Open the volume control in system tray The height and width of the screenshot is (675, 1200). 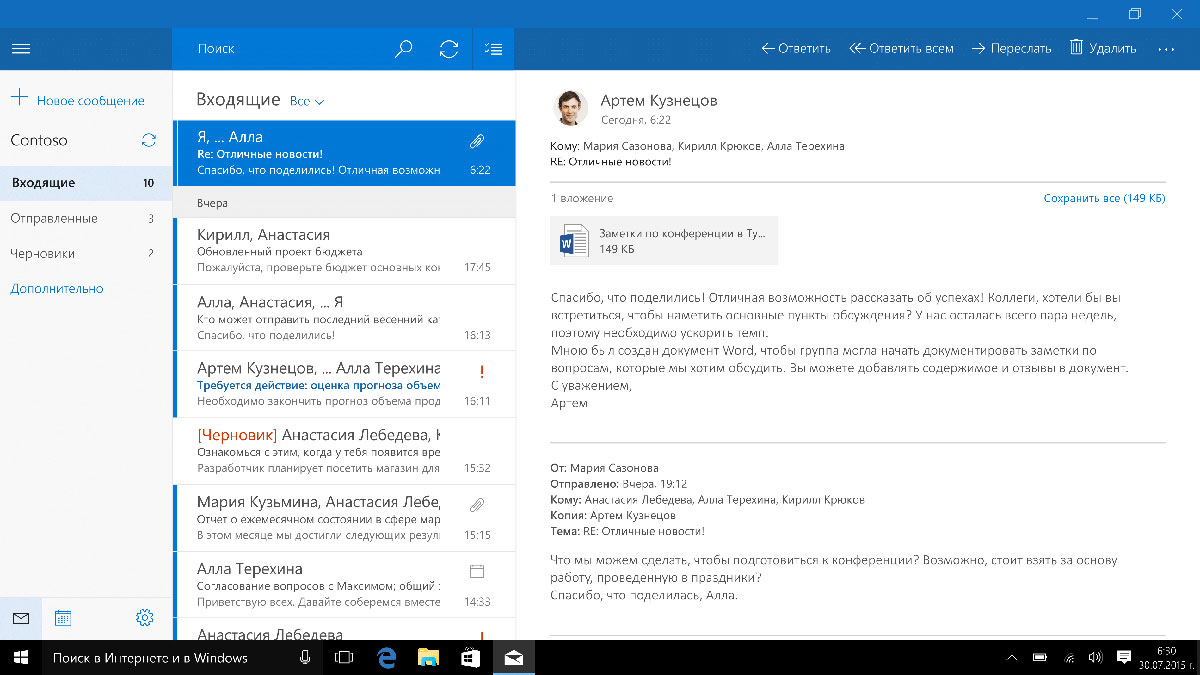tap(1095, 657)
